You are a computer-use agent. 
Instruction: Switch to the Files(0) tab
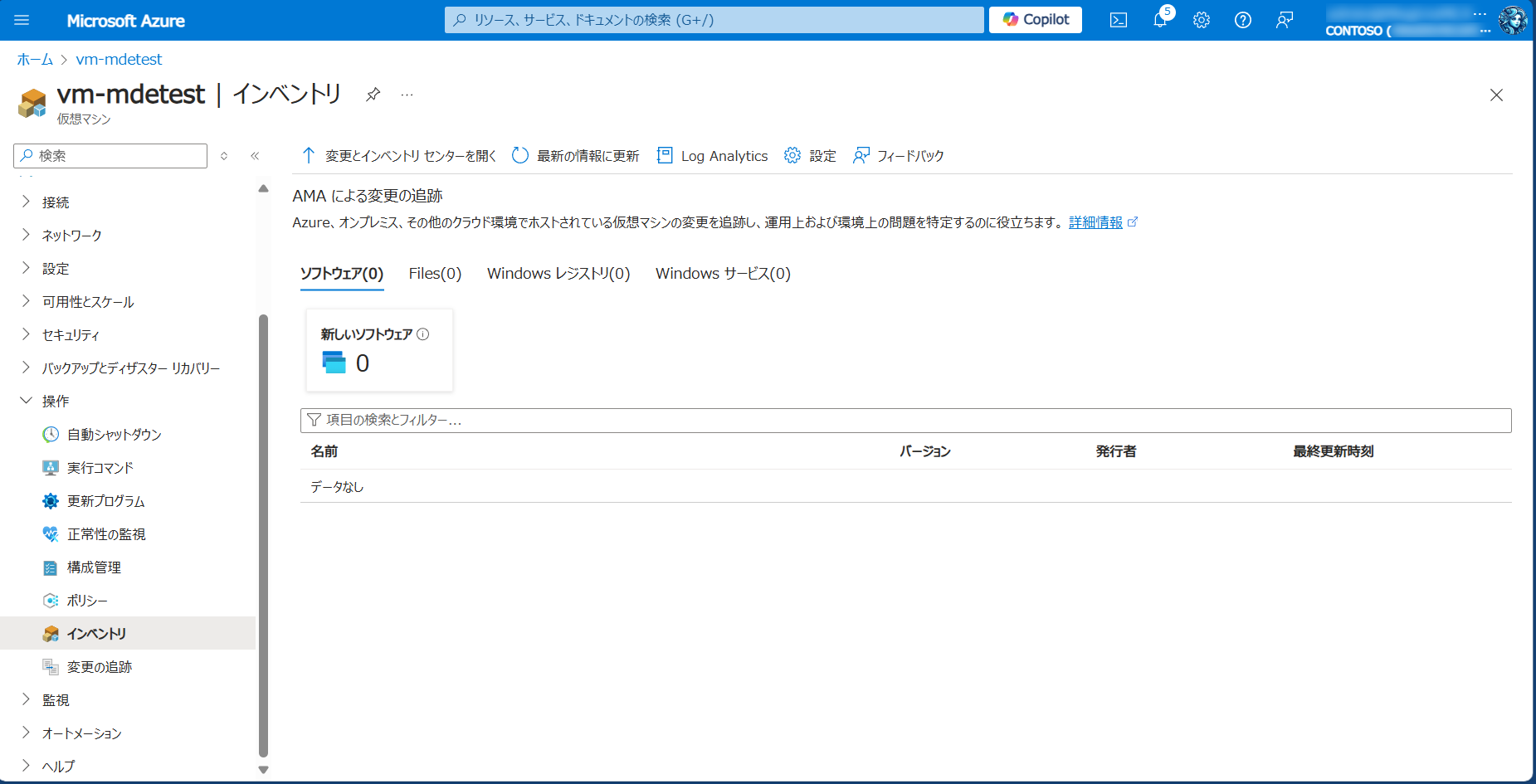435,274
